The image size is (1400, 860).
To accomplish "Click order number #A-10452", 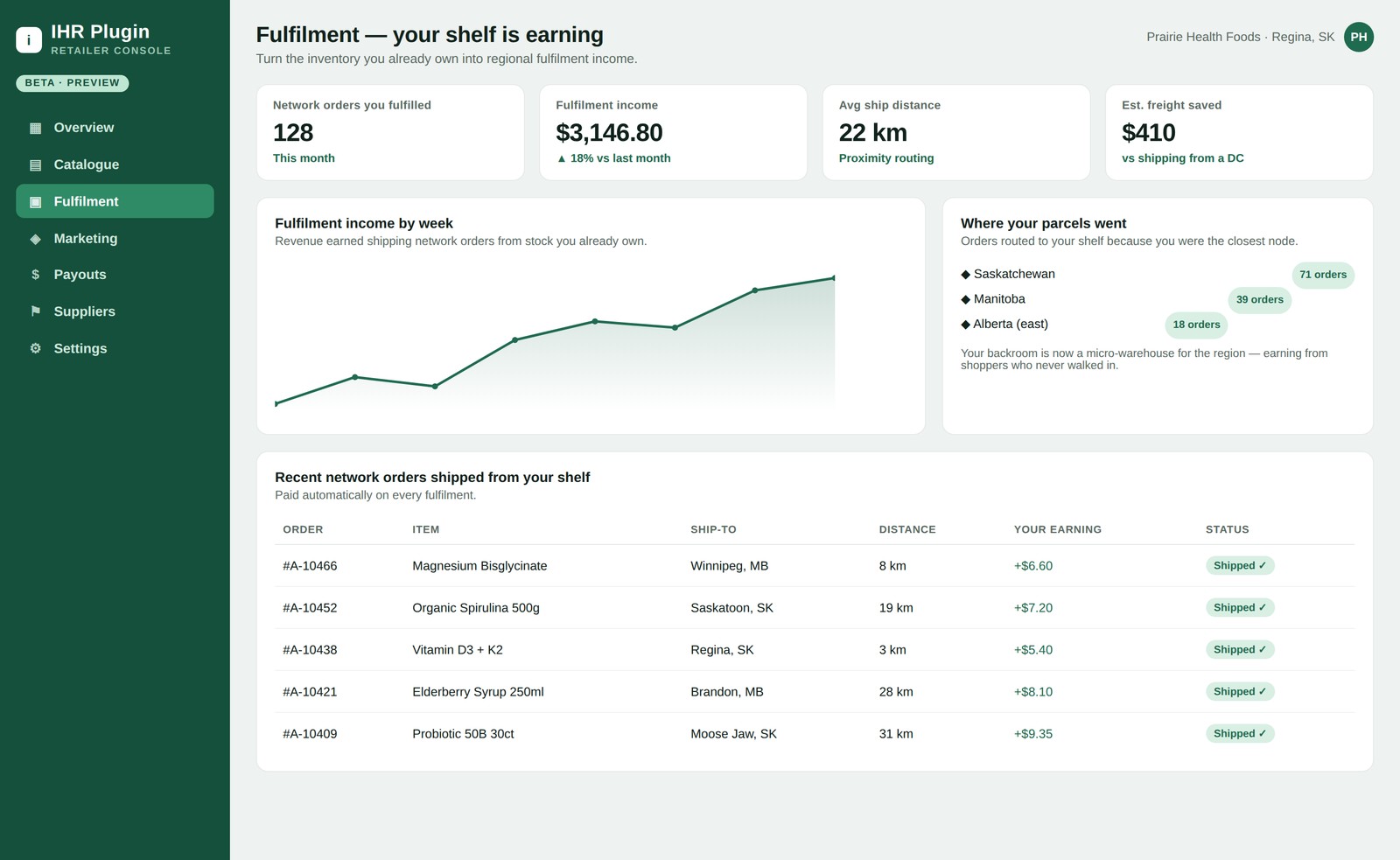I will (x=310, y=608).
